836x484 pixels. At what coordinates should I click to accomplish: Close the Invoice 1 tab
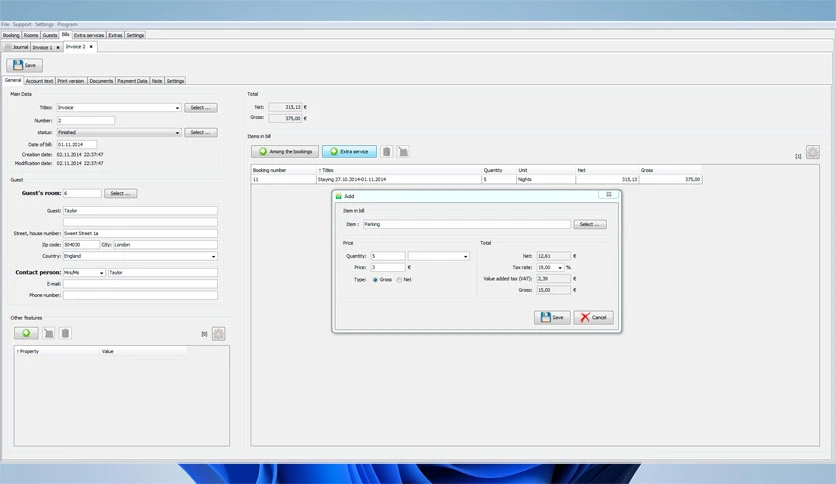click(58, 47)
